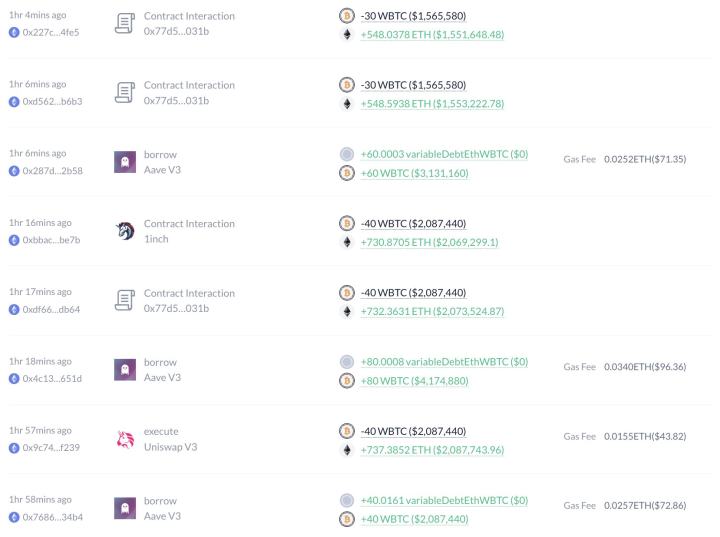
Task: Open transaction hash 0x9c74...f239
Action: [x=51, y=448]
